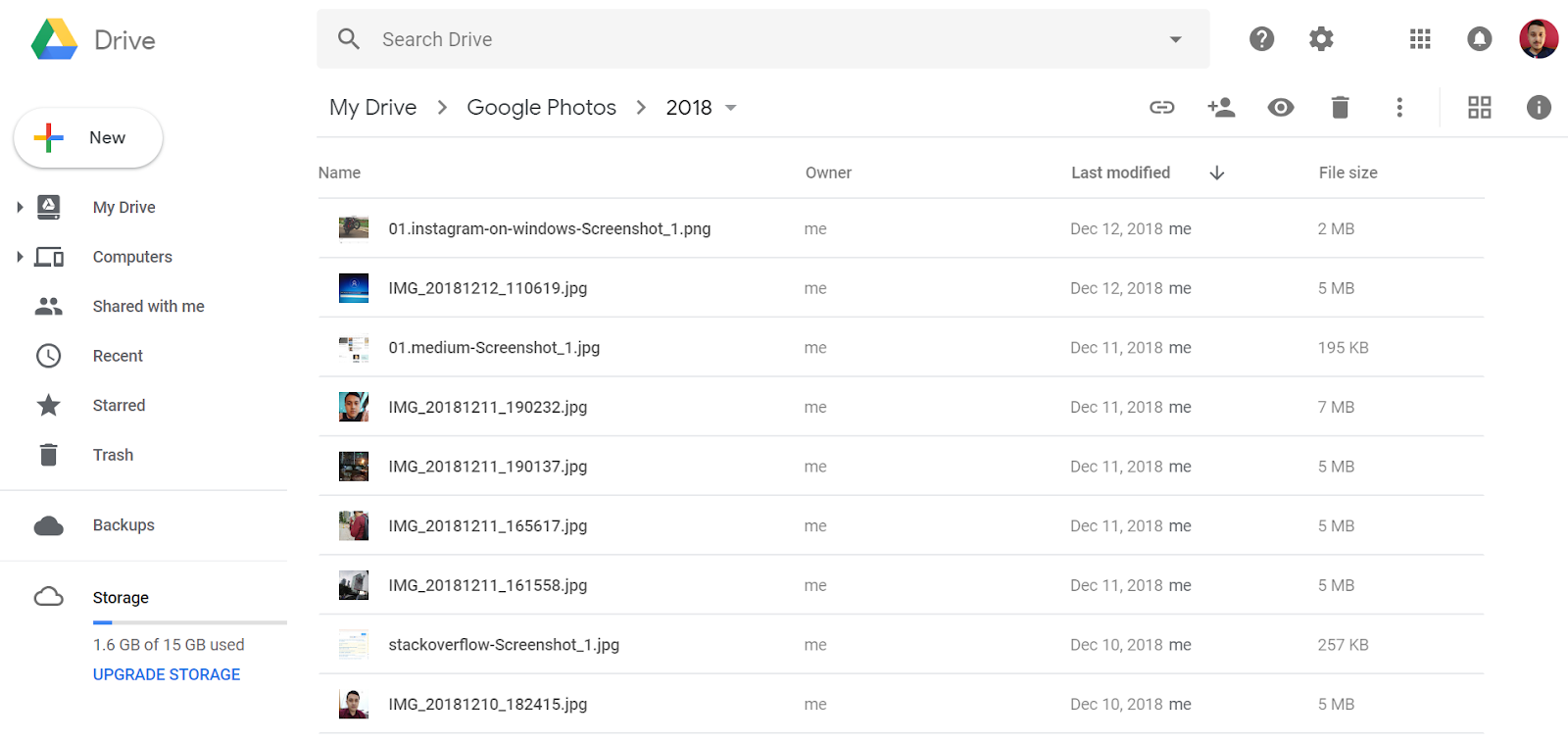Open the notifications bell
Image resolution: width=1568 pixels, height=742 pixels.
1479,39
